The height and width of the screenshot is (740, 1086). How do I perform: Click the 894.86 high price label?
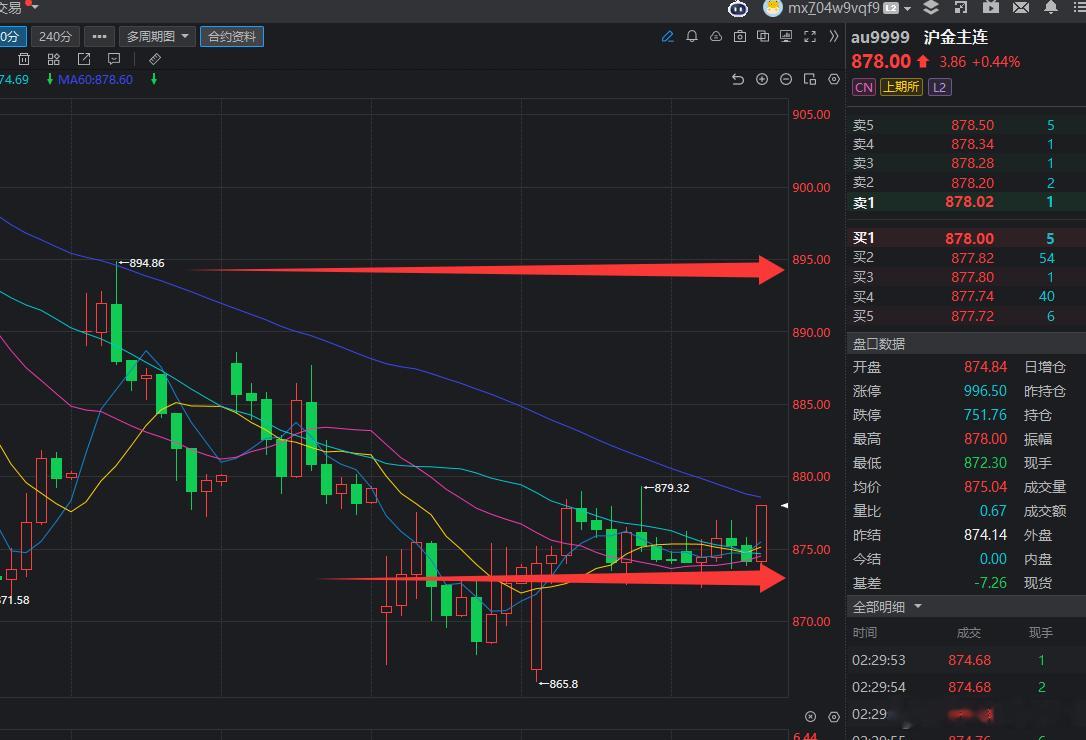(x=147, y=263)
